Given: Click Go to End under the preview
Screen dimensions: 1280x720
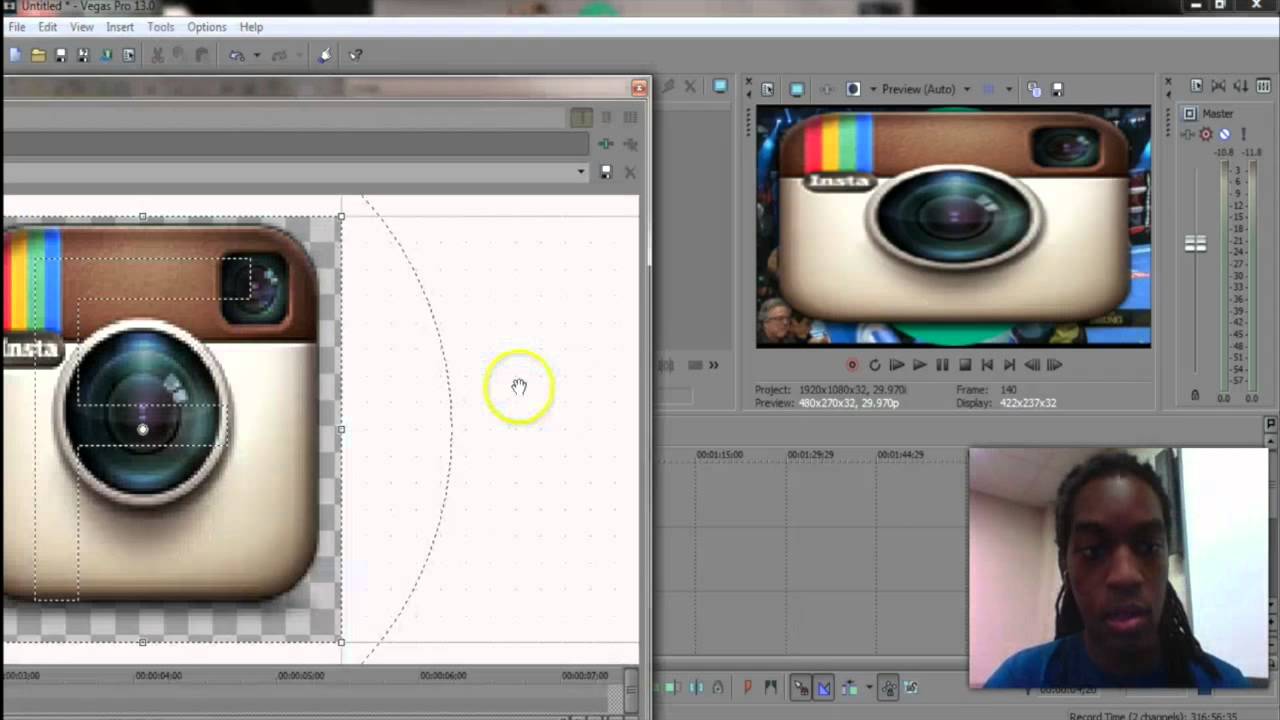Looking at the screenshot, I should coord(1009,365).
